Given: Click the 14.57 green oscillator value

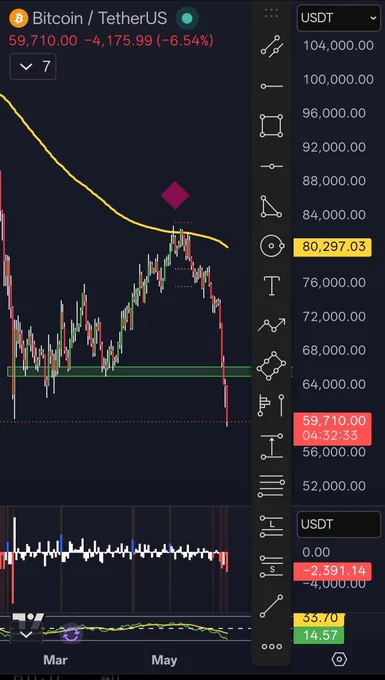Looking at the screenshot, I should [x=319, y=635].
